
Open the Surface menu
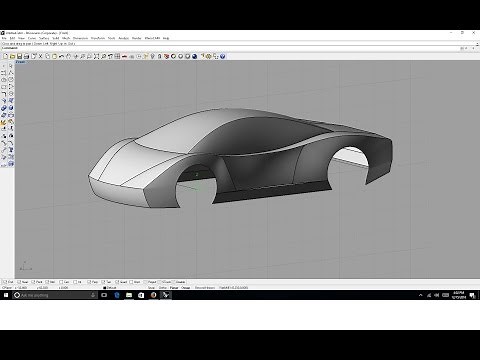pos(44,38)
